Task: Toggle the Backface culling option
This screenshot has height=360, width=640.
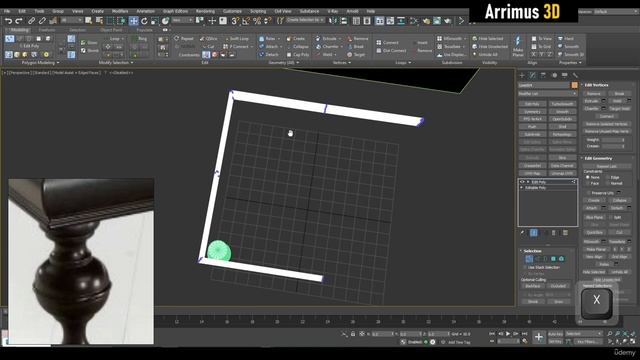Action: pos(533,286)
